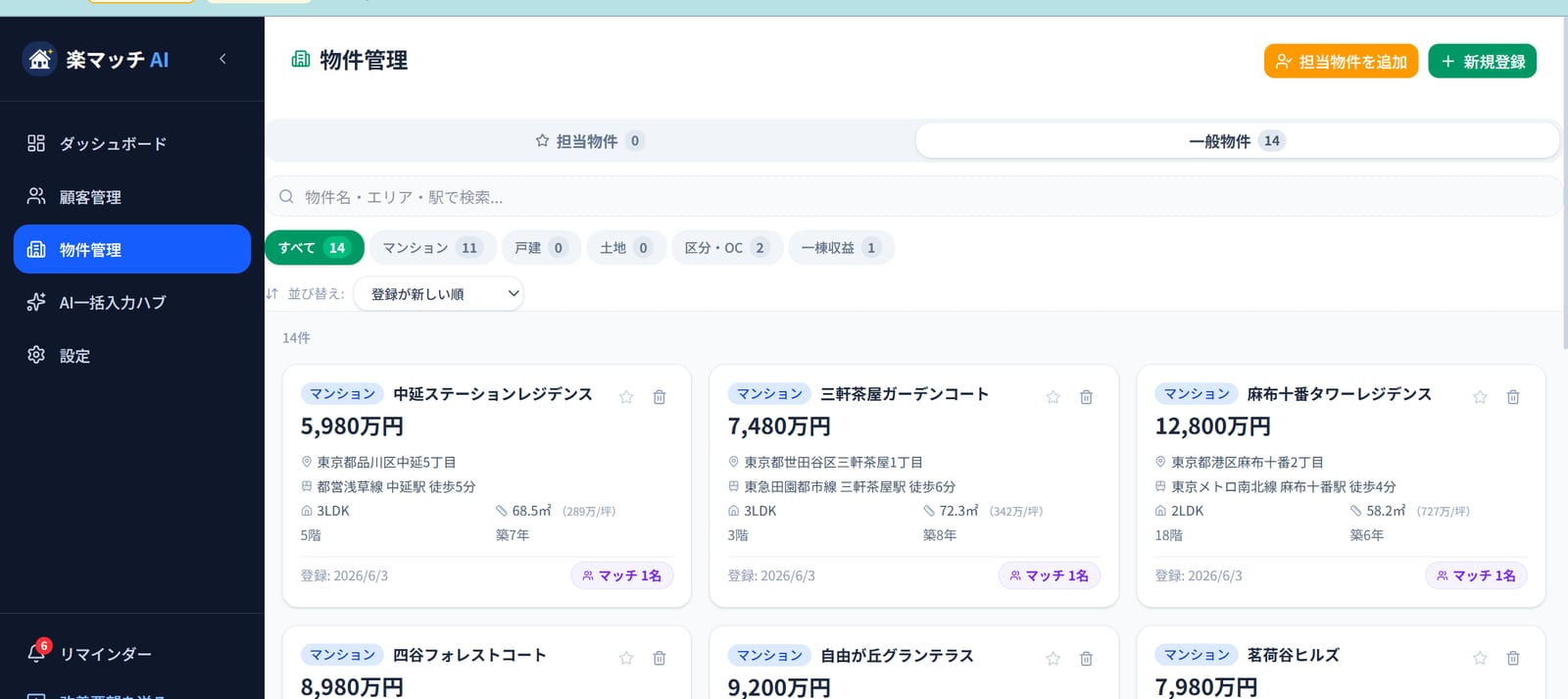Viewport: 1568px width, 699px height.
Task: Click the 5,980万円 price
Action: pos(352,426)
